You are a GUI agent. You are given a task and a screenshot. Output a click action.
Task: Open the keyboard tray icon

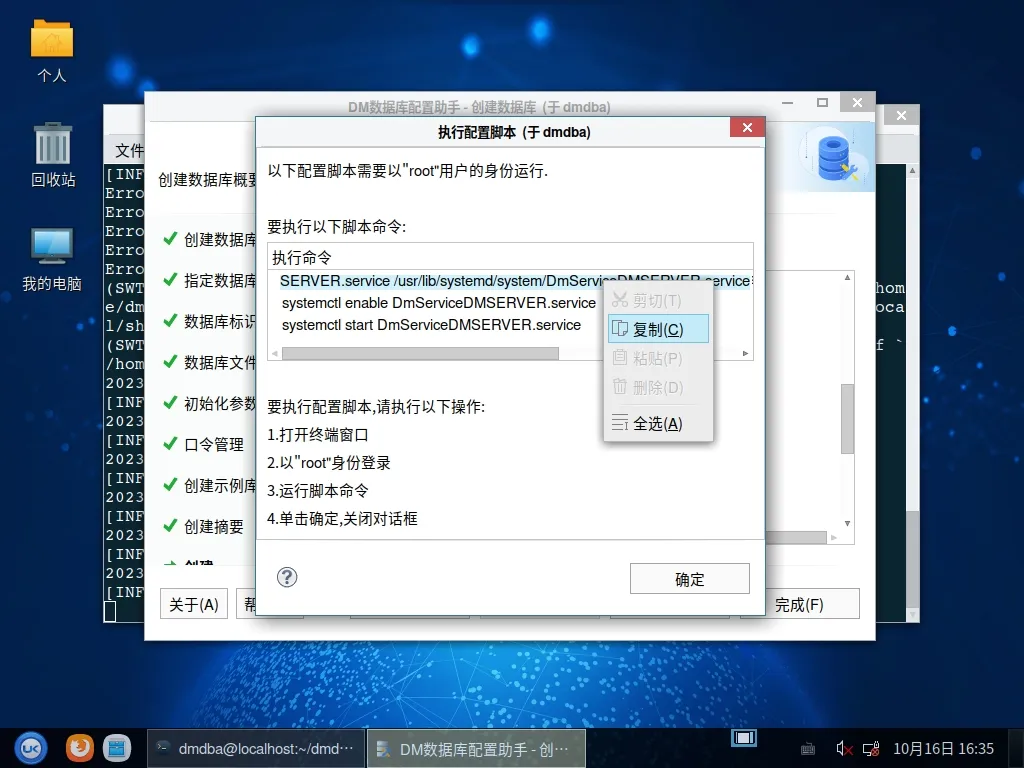(x=808, y=748)
